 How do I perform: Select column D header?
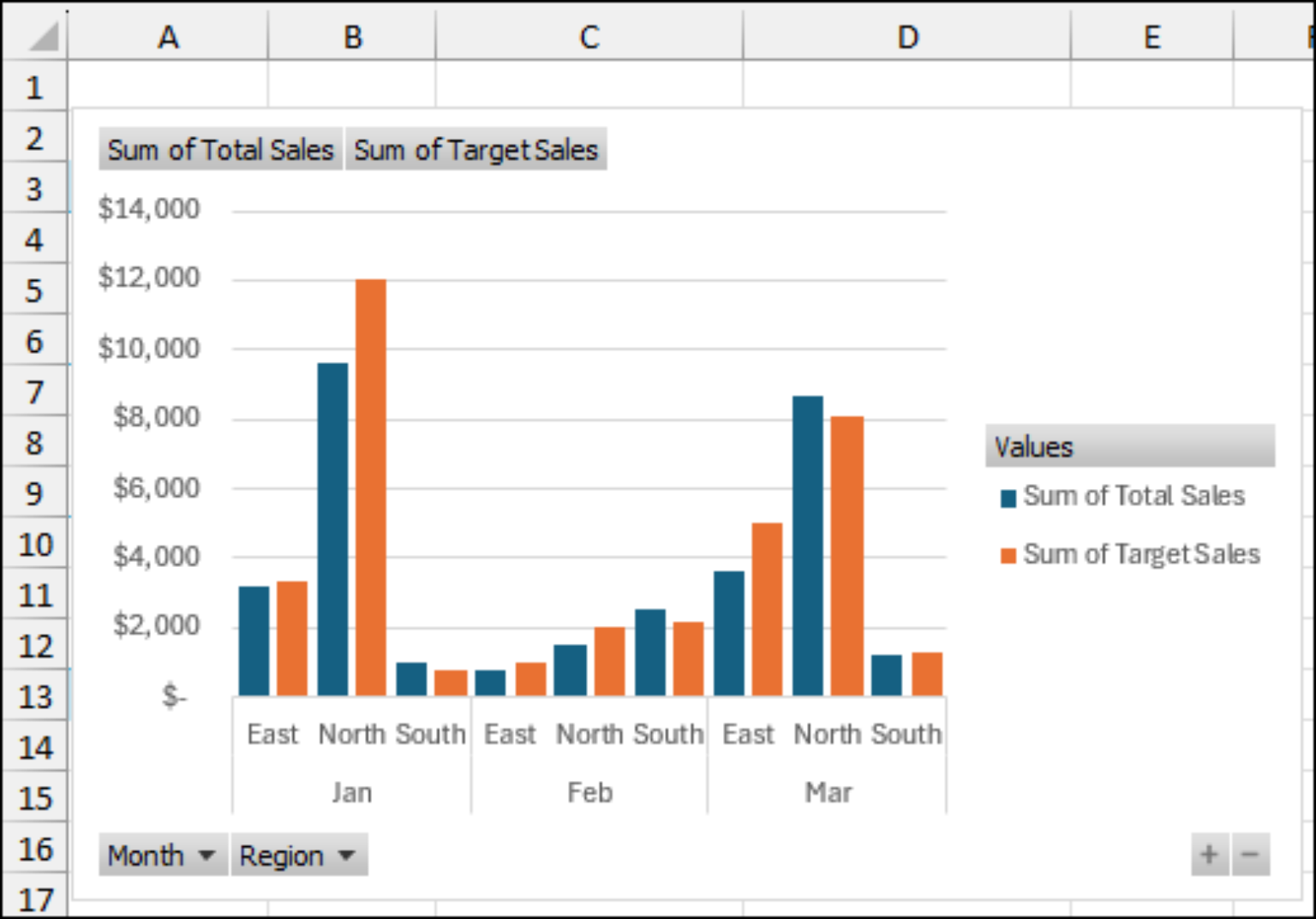[907, 36]
